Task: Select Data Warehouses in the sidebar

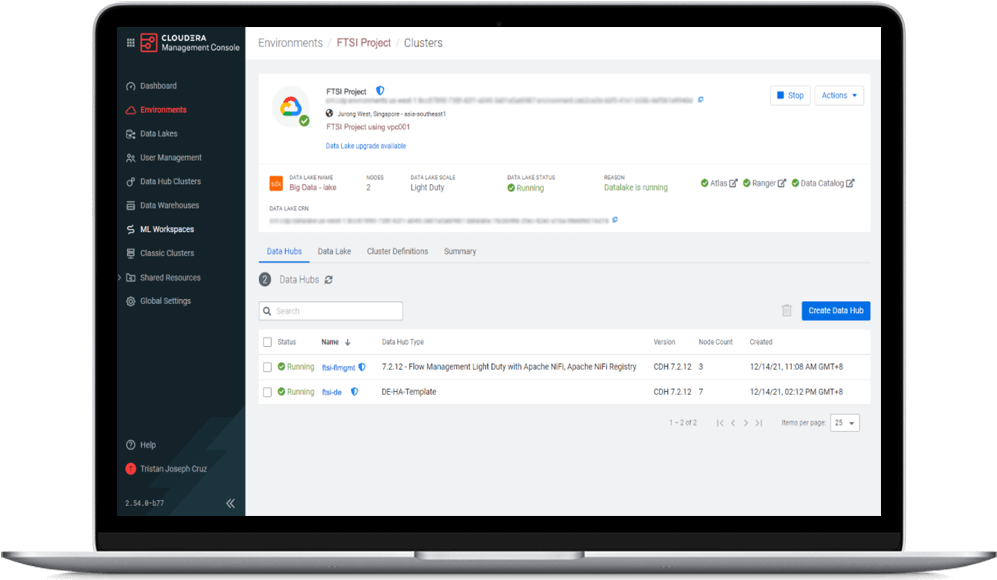Action: [170, 205]
